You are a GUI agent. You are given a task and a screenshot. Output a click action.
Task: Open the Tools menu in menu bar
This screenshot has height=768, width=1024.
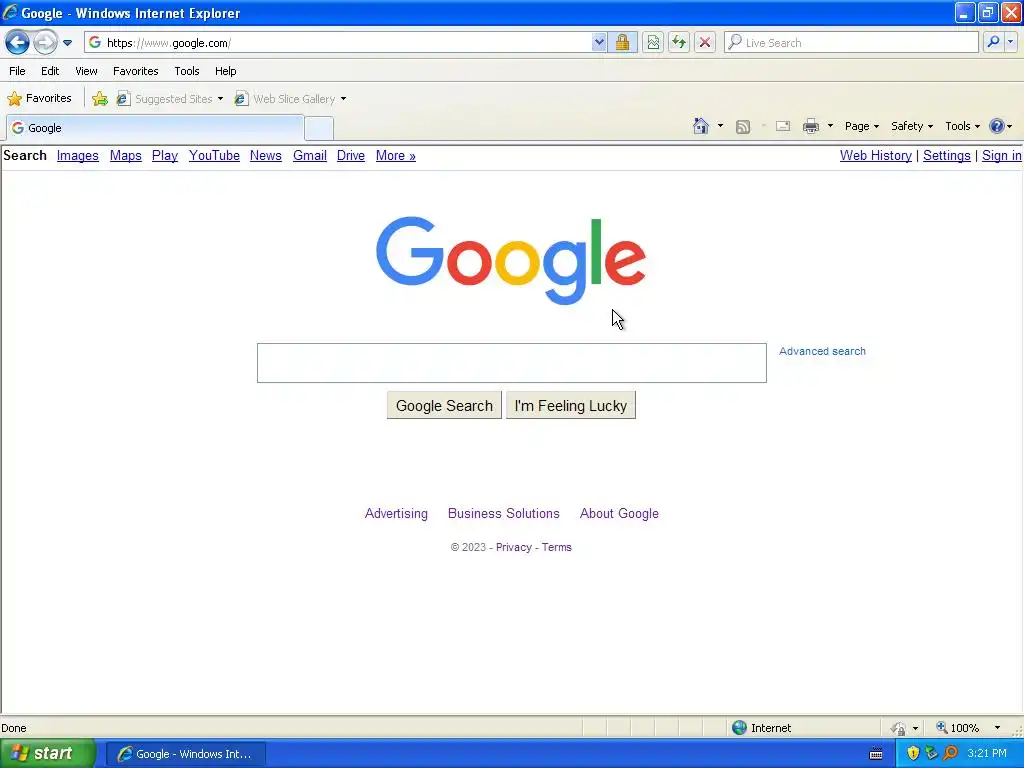point(187,71)
